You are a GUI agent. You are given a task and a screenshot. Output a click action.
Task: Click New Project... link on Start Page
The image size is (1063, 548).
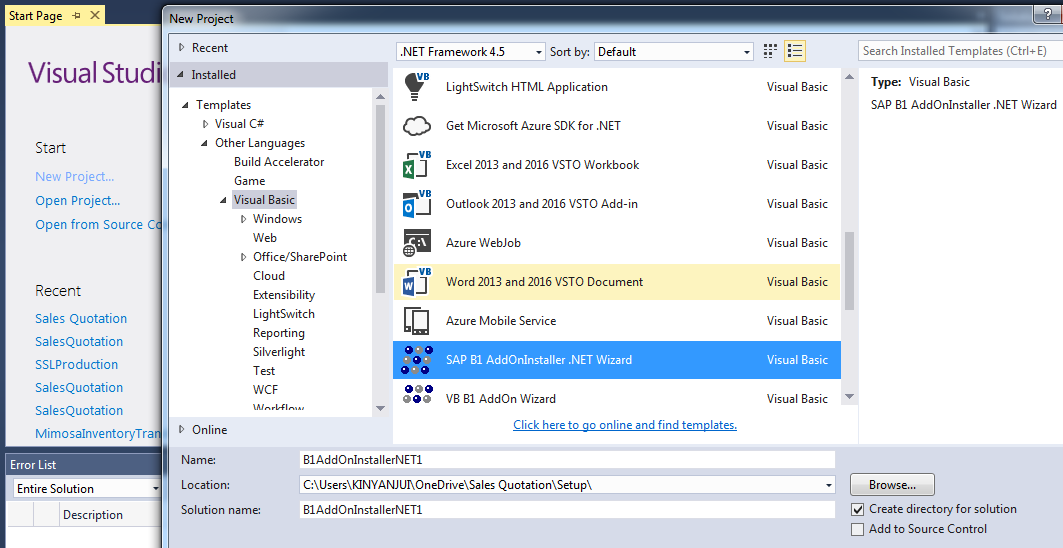[x=75, y=176]
